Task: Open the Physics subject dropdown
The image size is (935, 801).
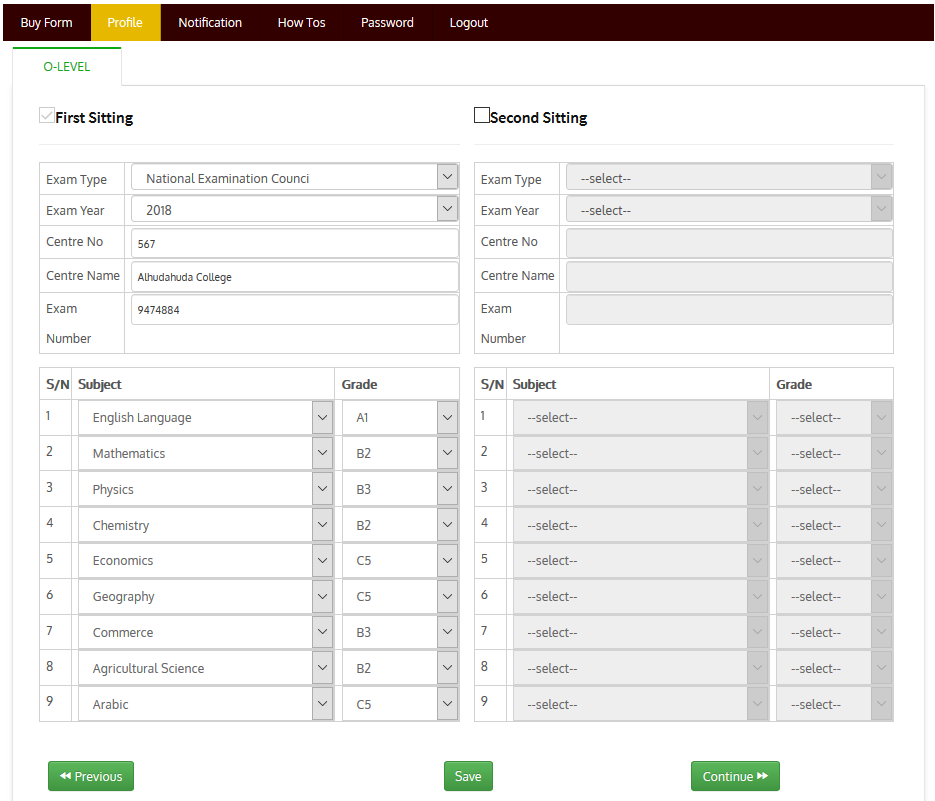Action: pyautogui.click(x=205, y=489)
